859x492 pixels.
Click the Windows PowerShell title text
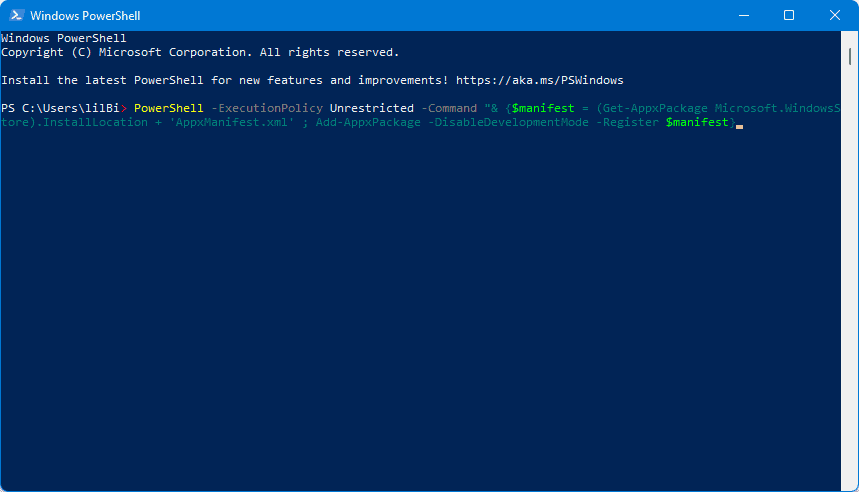coord(85,16)
